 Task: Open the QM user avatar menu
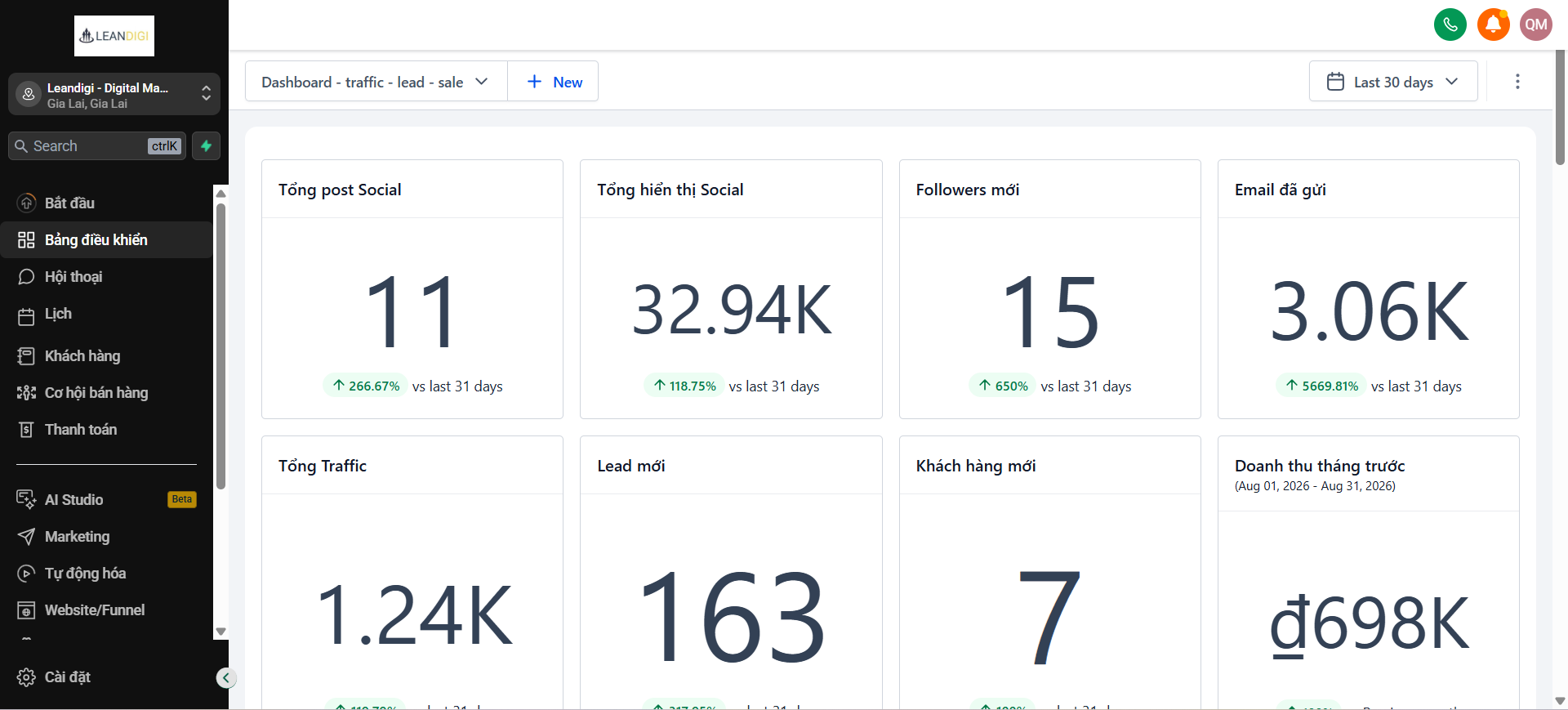(1535, 25)
